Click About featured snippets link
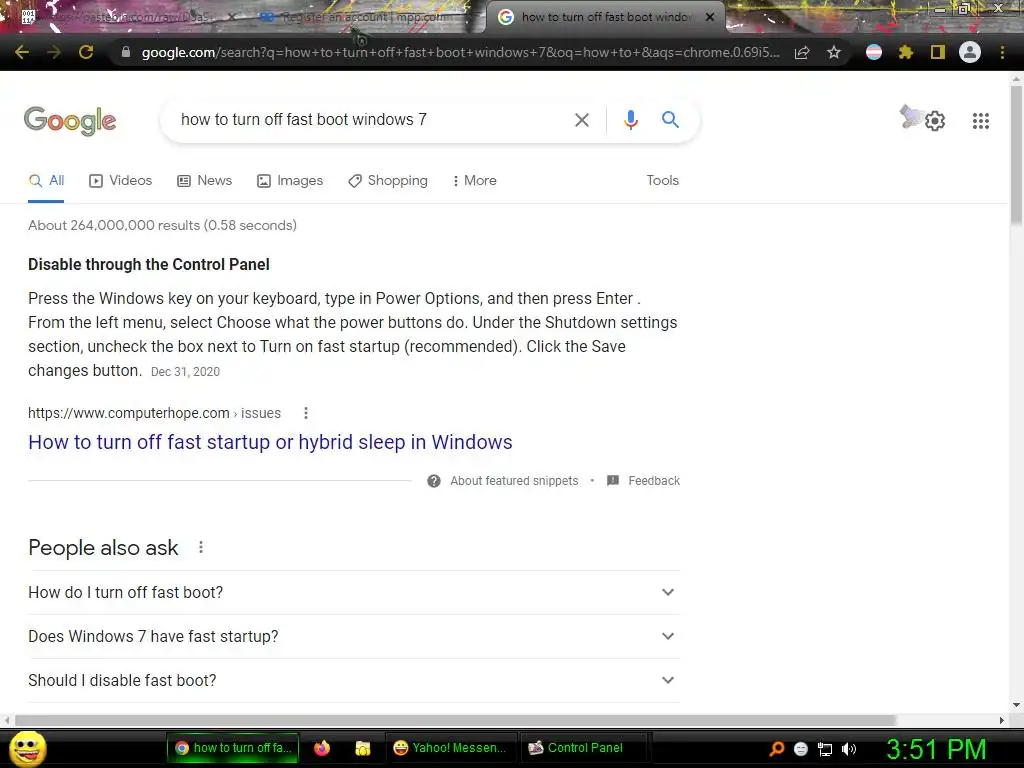The image size is (1024, 768). pyautogui.click(x=514, y=481)
